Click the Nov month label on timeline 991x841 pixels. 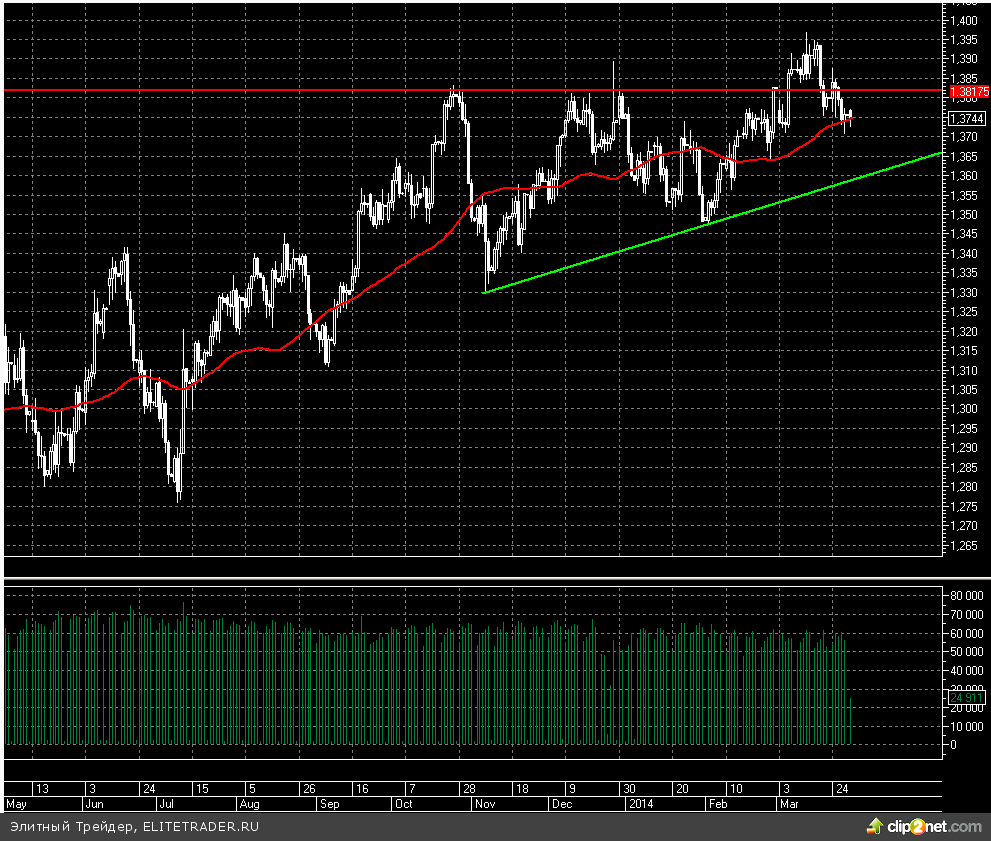tap(485, 803)
